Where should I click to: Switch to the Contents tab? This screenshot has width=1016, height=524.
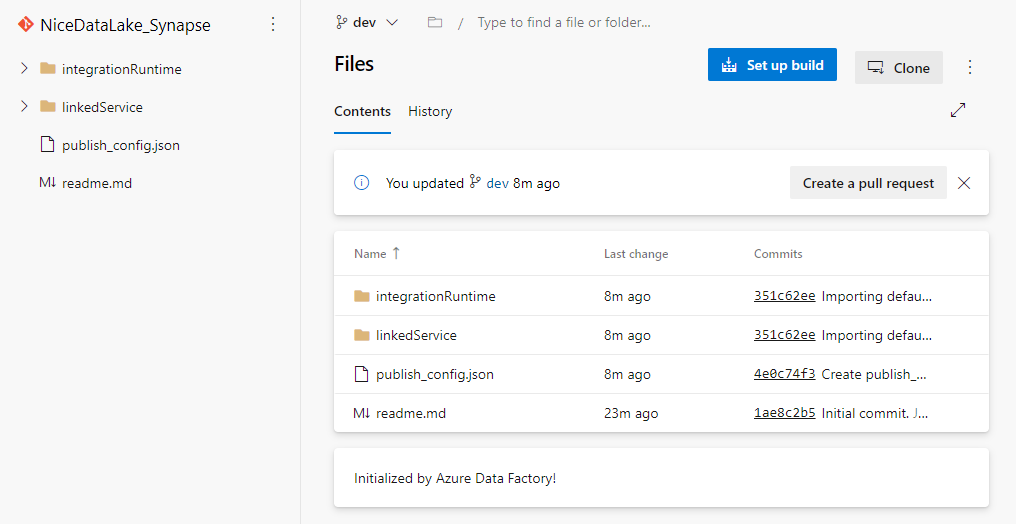coord(362,111)
